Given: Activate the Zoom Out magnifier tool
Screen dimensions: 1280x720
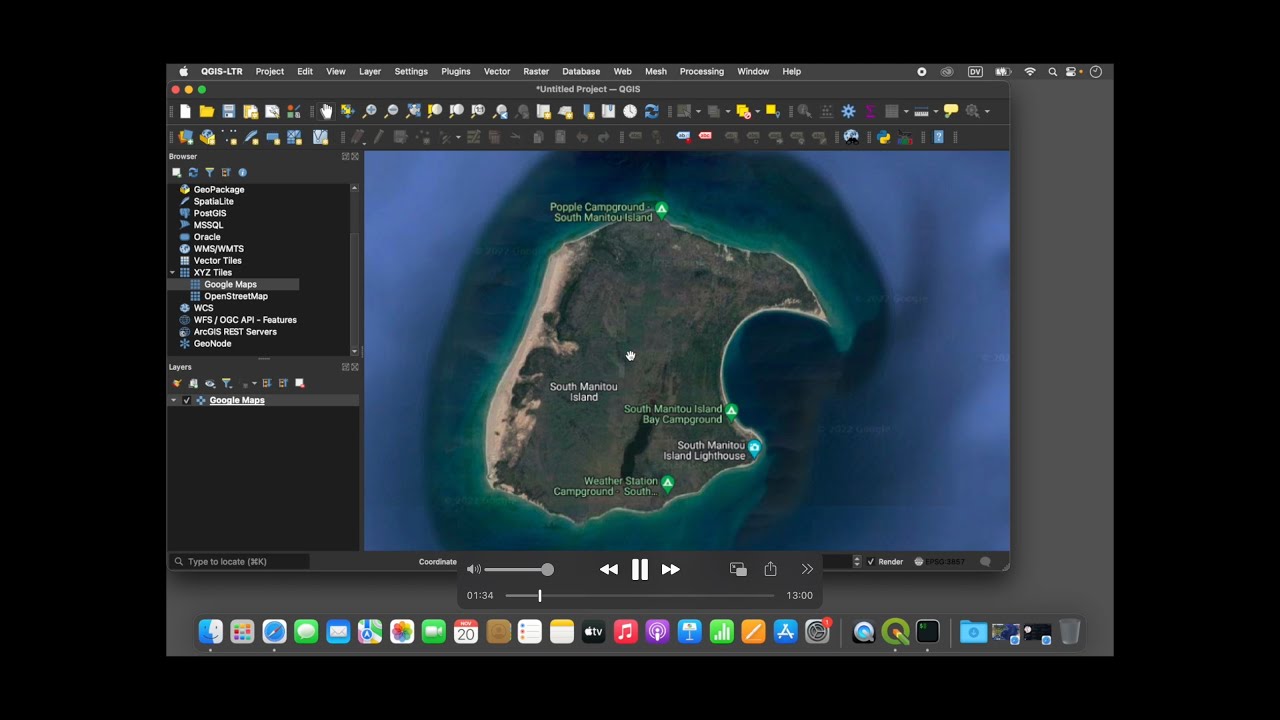Looking at the screenshot, I should click(392, 111).
